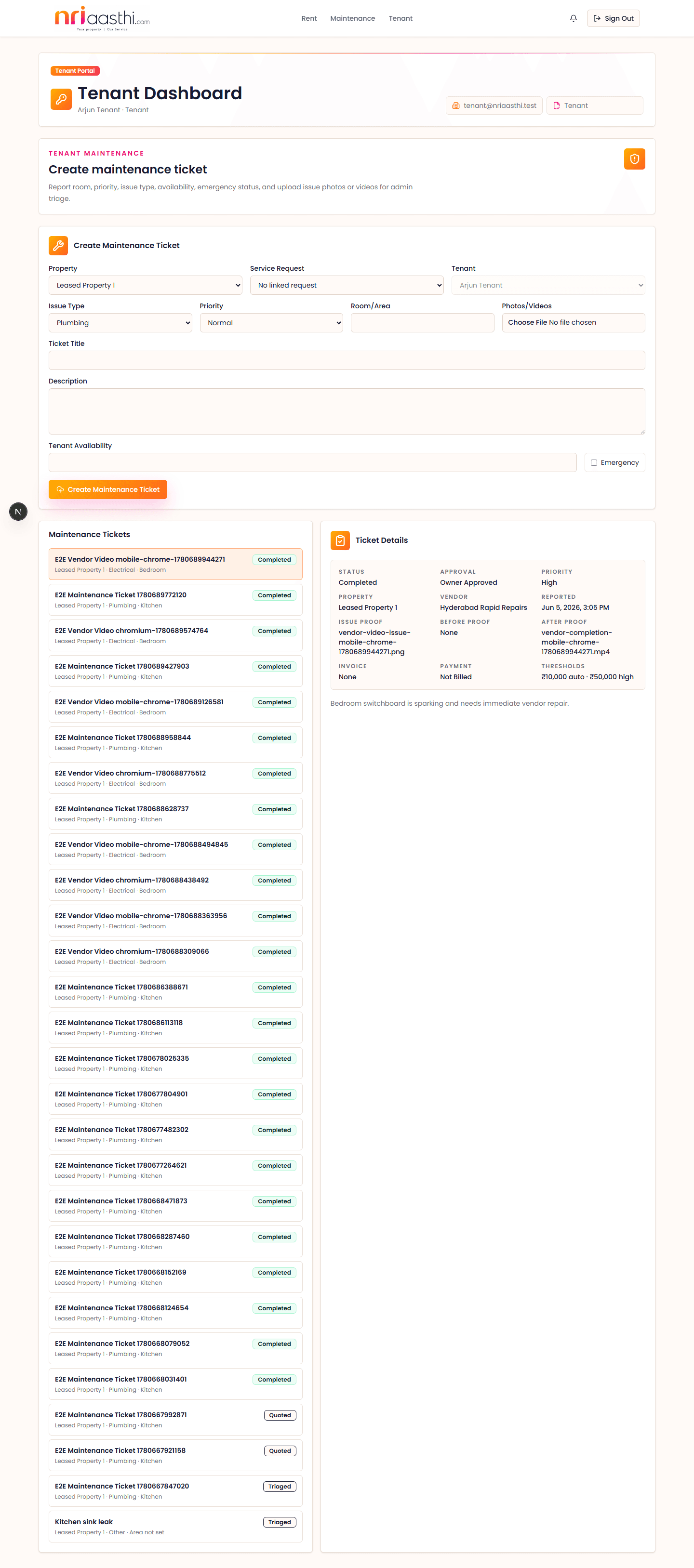
Task: Select Quoted ticket E2E Maintenance Ticket 1780667992871
Action: (175, 1420)
